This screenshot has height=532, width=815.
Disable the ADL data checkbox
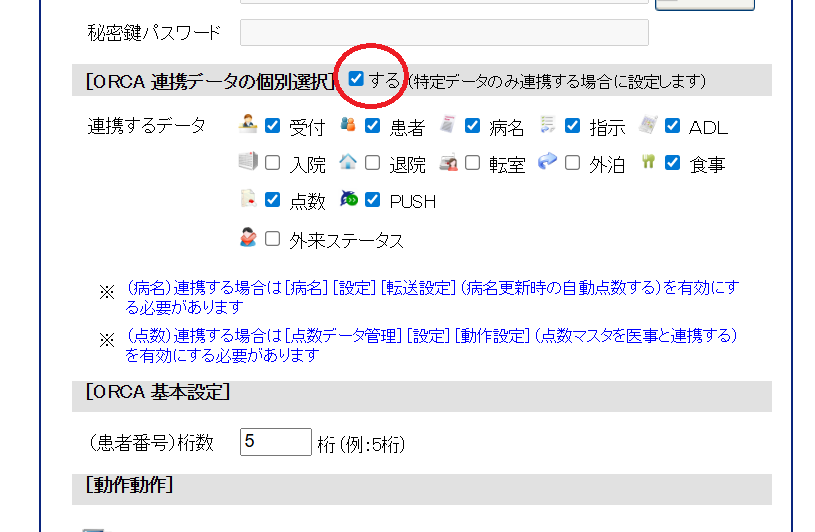(672, 126)
